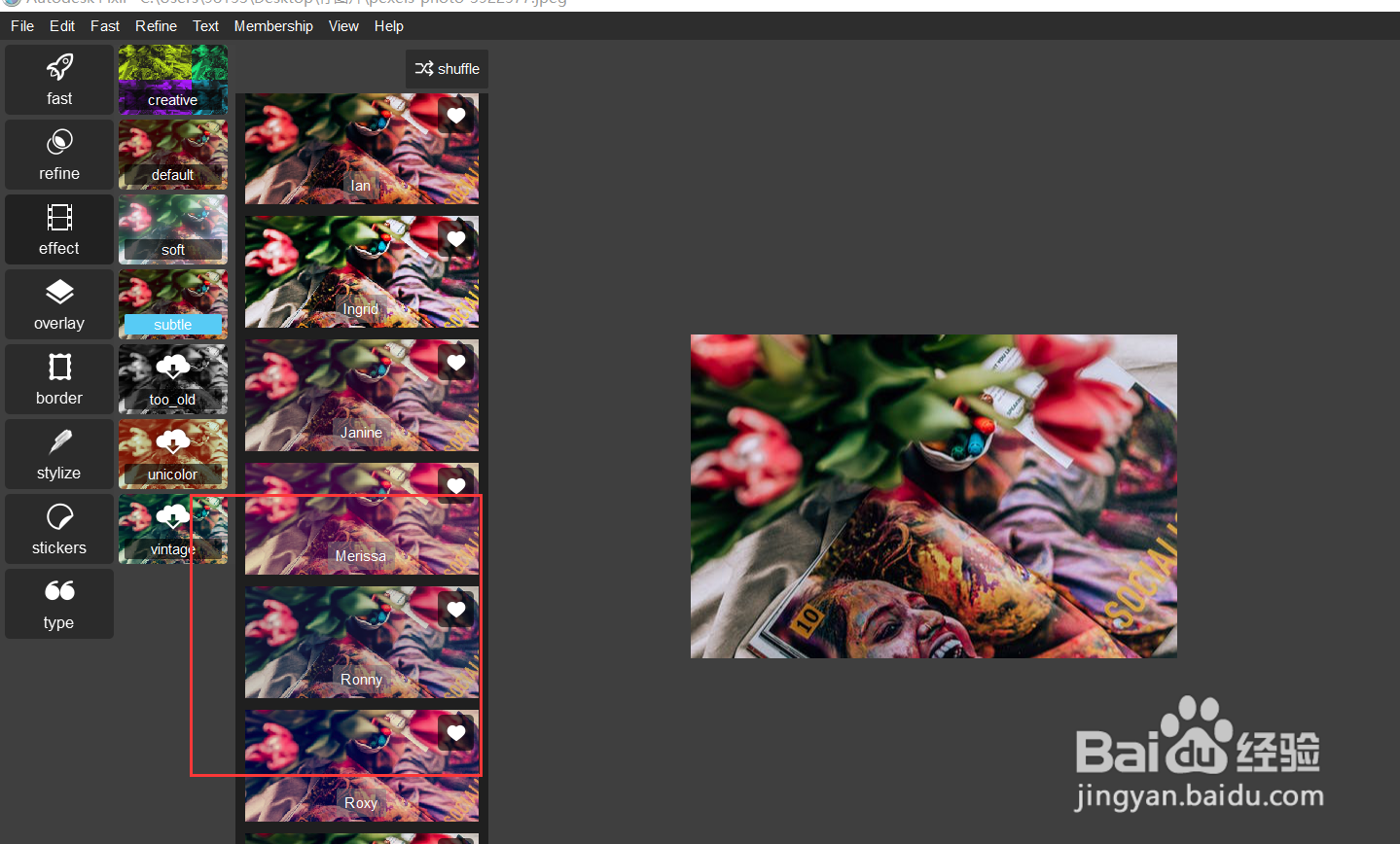The width and height of the screenshot is (1400, 844).
Task: Open the refine tools panel
Action: [59, 155]
